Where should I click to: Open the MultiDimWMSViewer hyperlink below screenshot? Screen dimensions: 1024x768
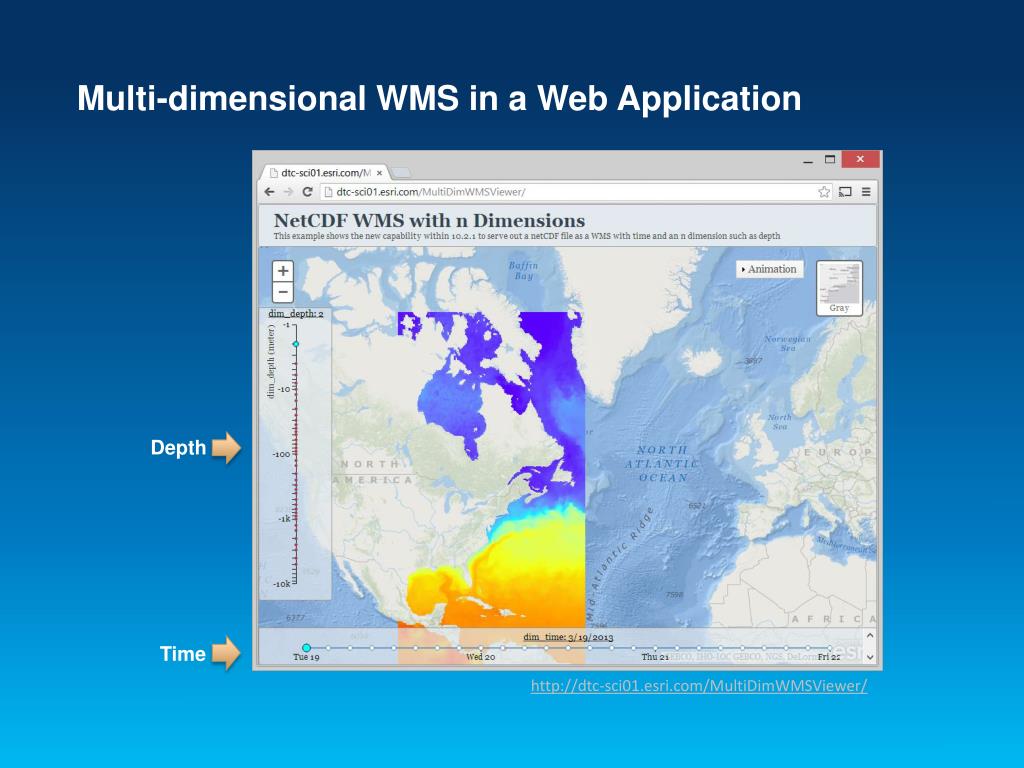tap(699, 686)
